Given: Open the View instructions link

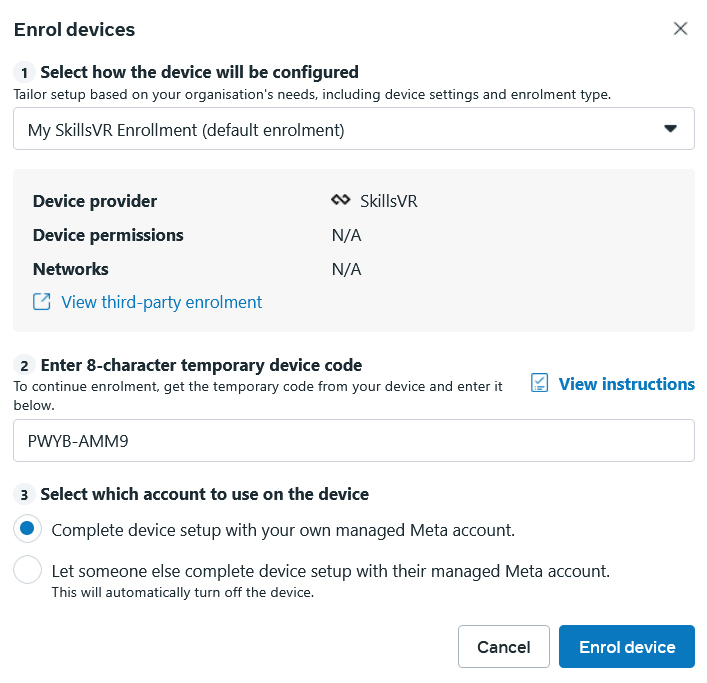Looking at the screenshot, I should [x=626, y=384].
